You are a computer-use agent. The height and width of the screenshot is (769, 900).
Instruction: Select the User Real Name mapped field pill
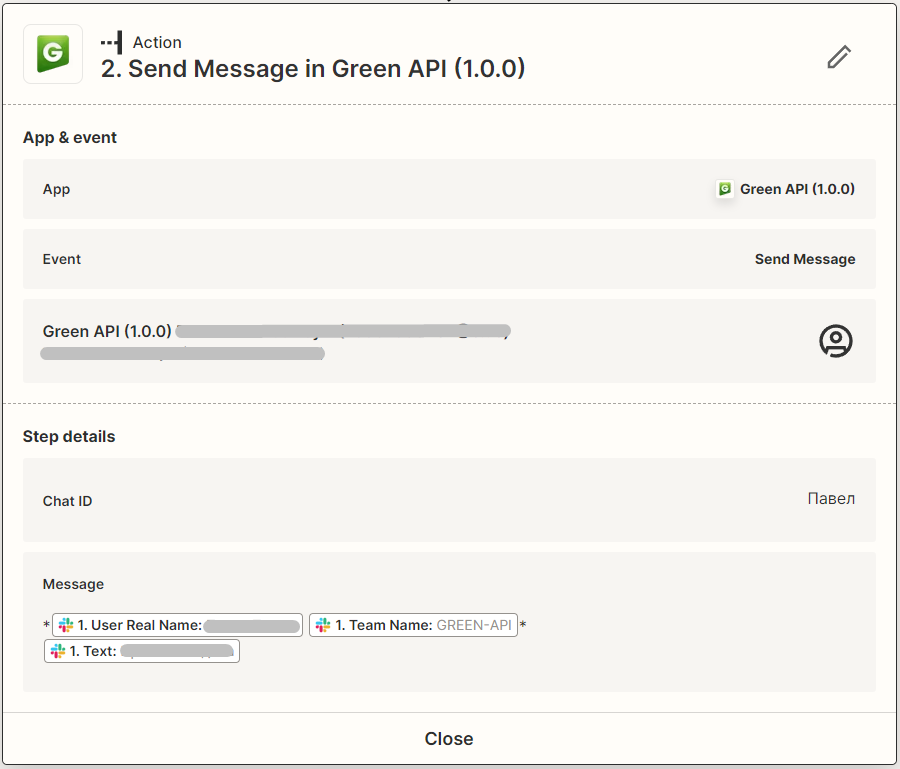coord(177,624)
